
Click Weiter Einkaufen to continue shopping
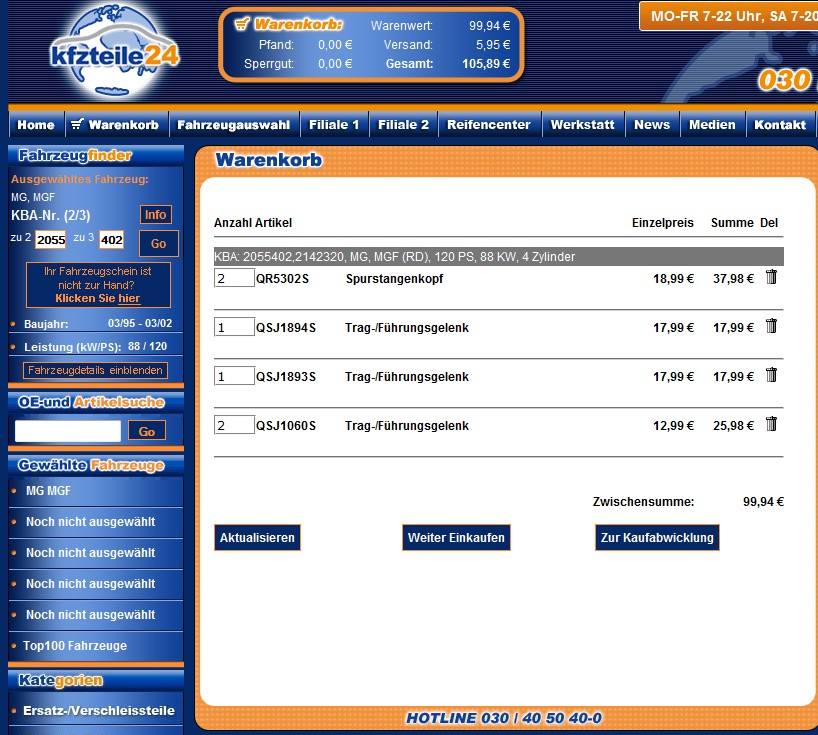pyautogui.click(x=456, y=538)
